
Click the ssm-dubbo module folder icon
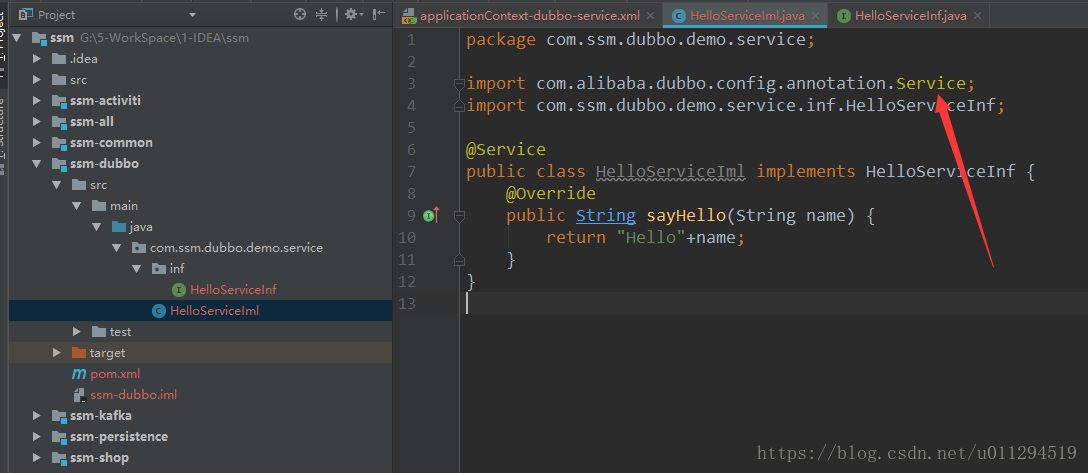59,164
